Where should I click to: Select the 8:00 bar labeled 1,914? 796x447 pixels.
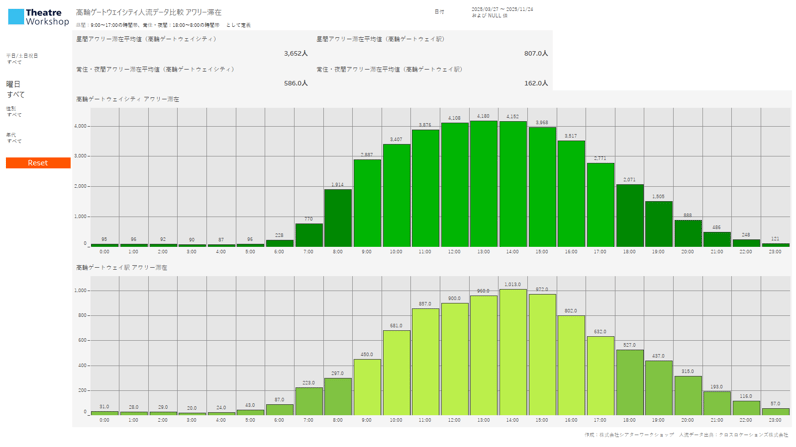(x=337, y=218)
